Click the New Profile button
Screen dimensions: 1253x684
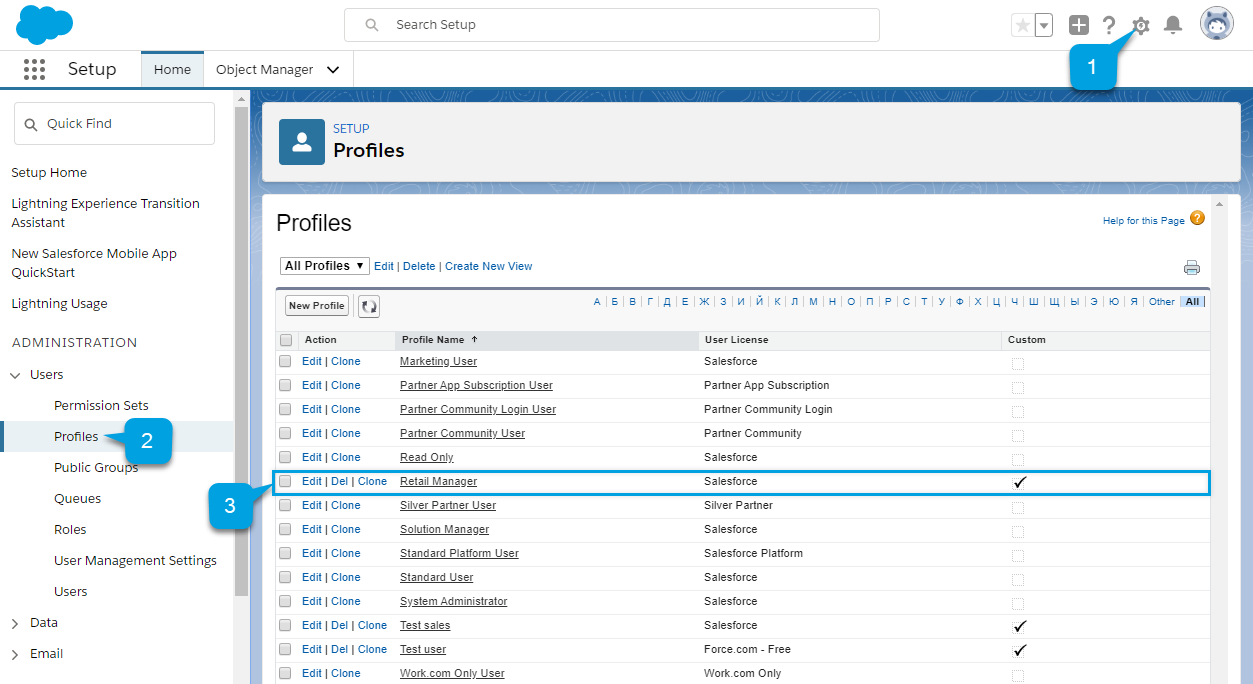(x=316, y=306)
